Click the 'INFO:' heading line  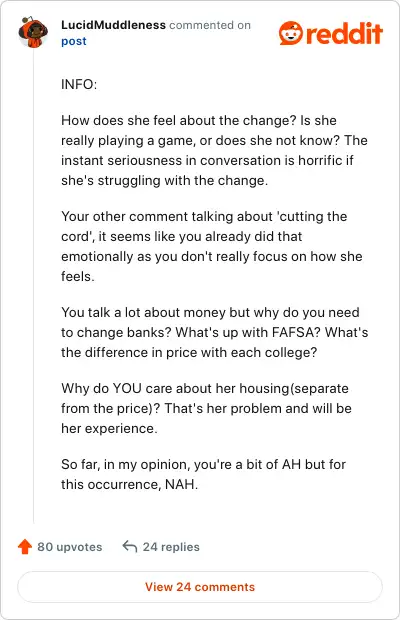[79, 84]
